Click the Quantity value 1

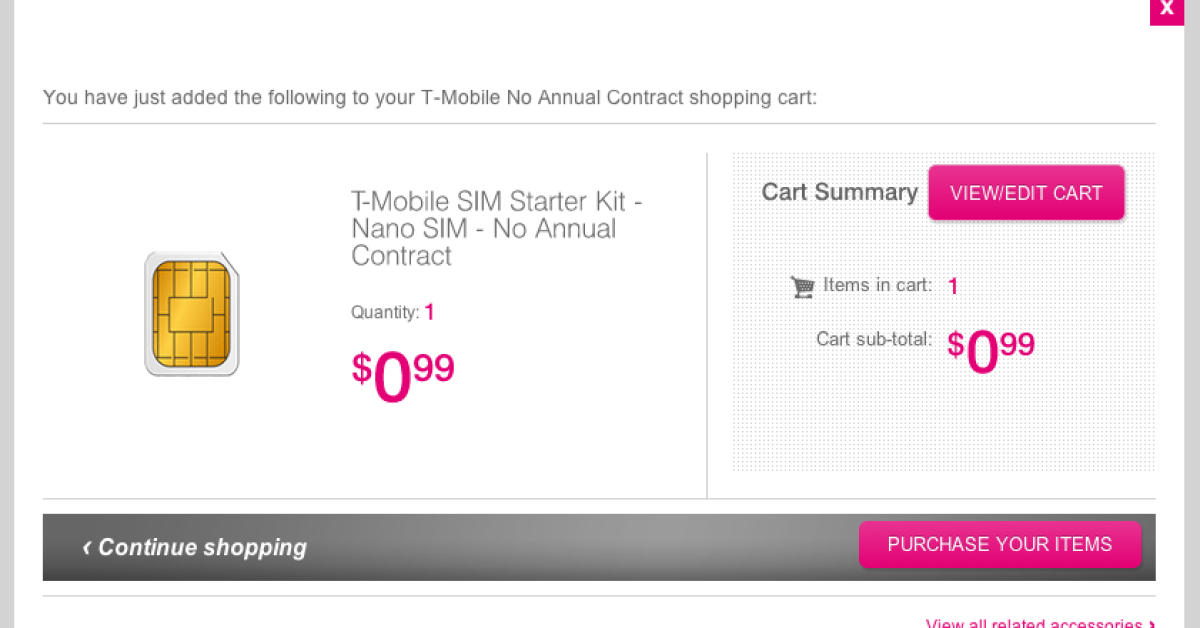click(429, 312)
